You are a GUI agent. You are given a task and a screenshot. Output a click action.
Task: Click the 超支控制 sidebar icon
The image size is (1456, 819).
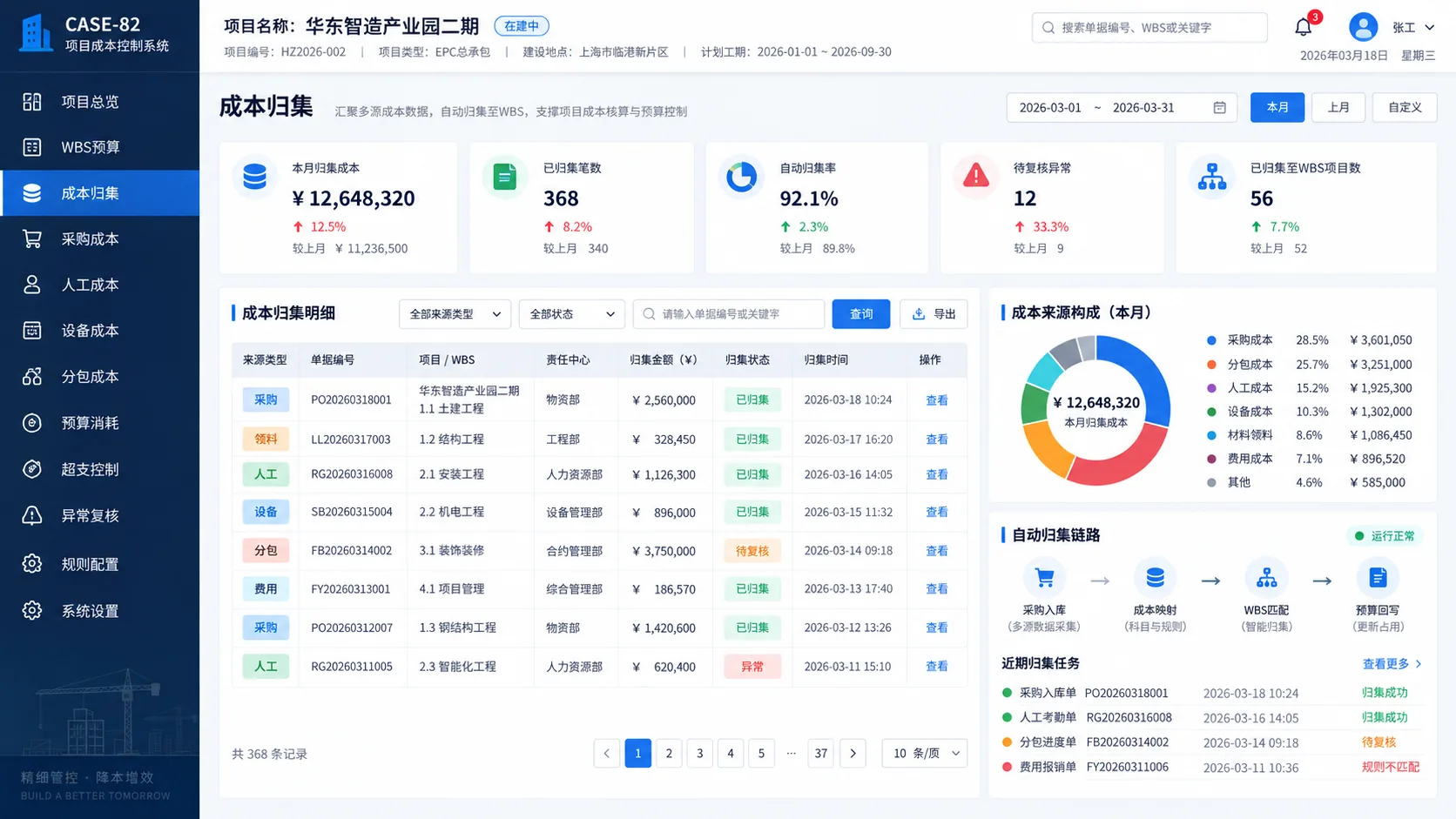point(32,469)
